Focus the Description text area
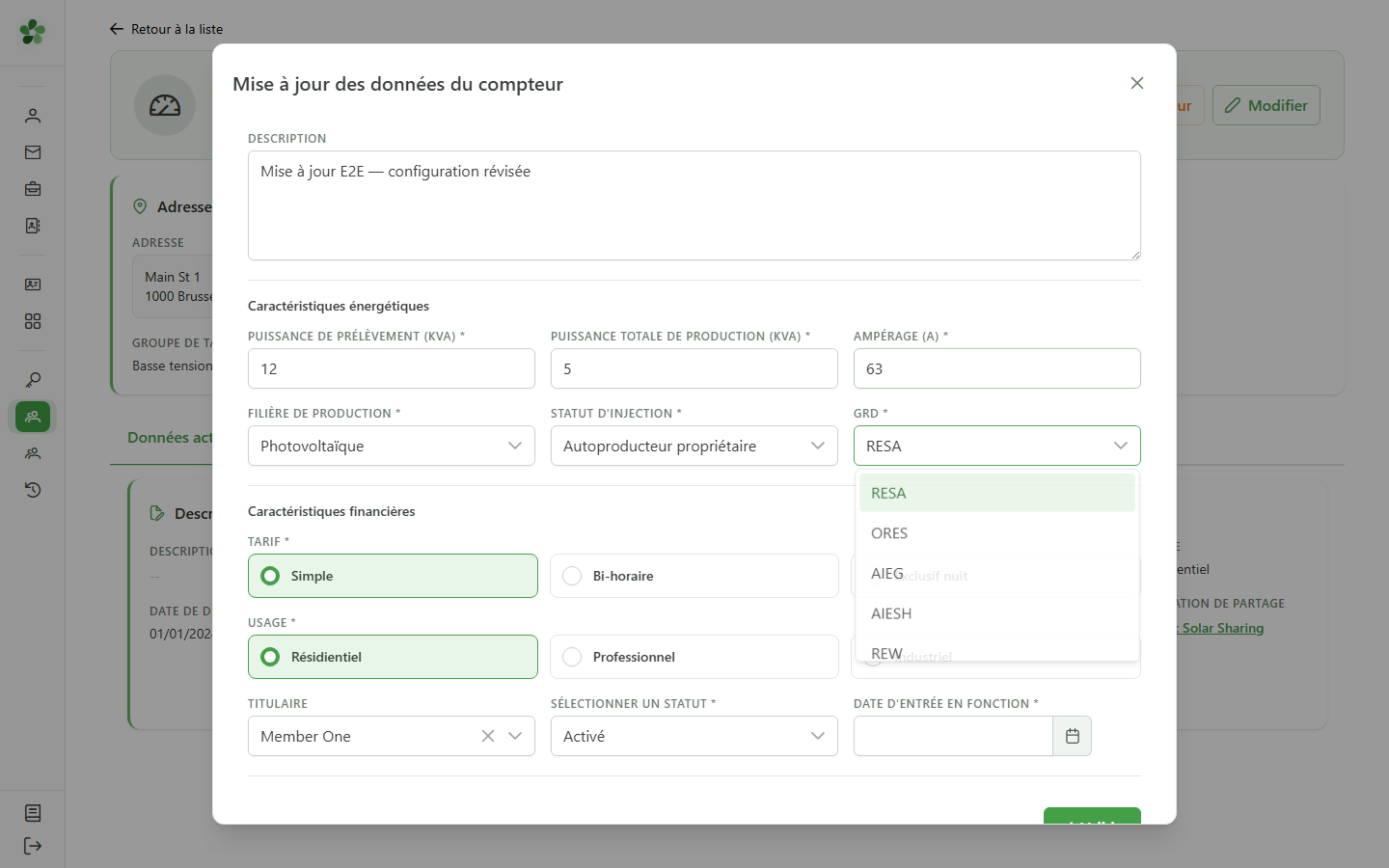The image size is (1389, 868). coord(694,205)
